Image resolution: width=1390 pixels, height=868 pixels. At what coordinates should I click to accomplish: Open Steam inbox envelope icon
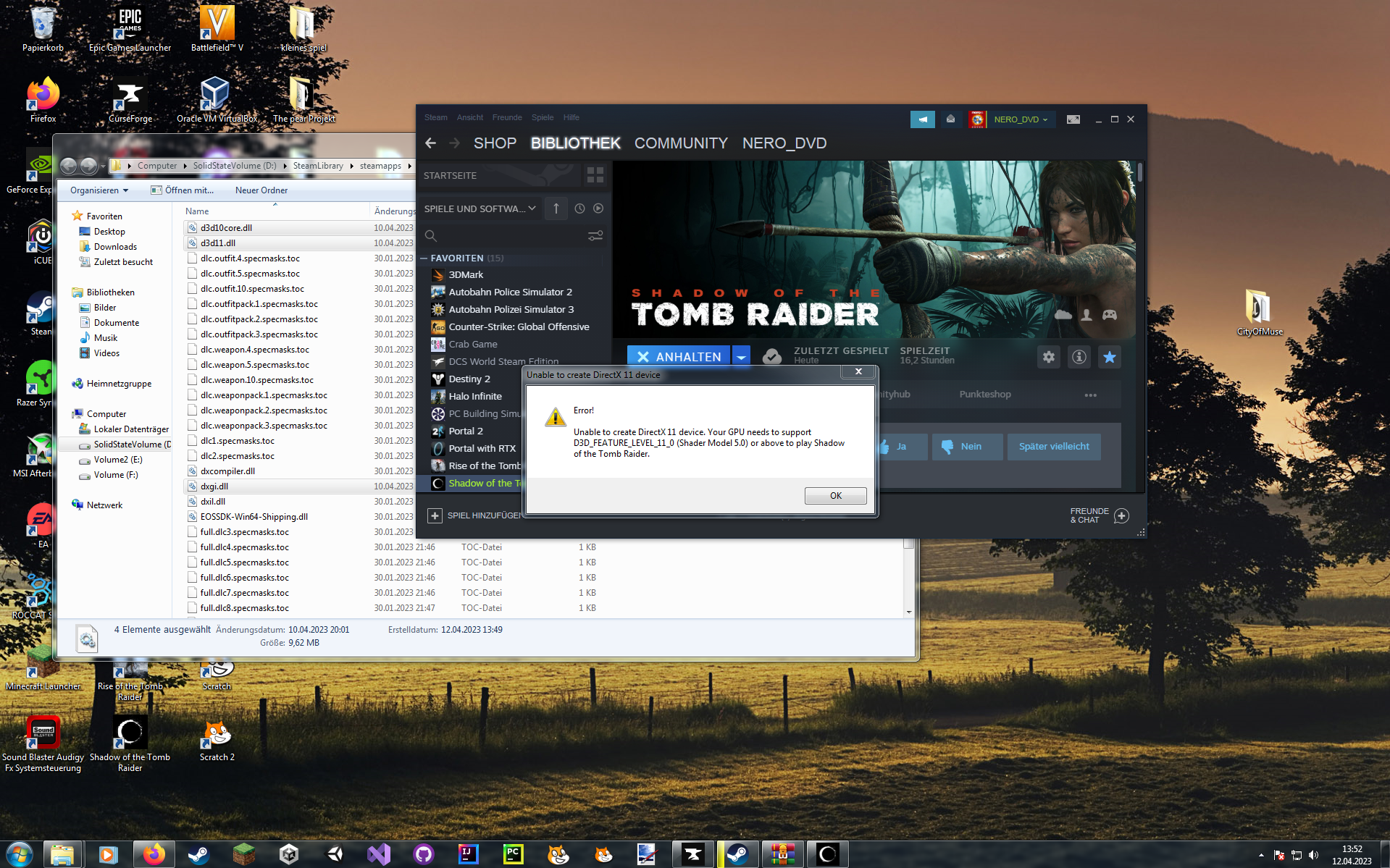(x=950, y=119)
